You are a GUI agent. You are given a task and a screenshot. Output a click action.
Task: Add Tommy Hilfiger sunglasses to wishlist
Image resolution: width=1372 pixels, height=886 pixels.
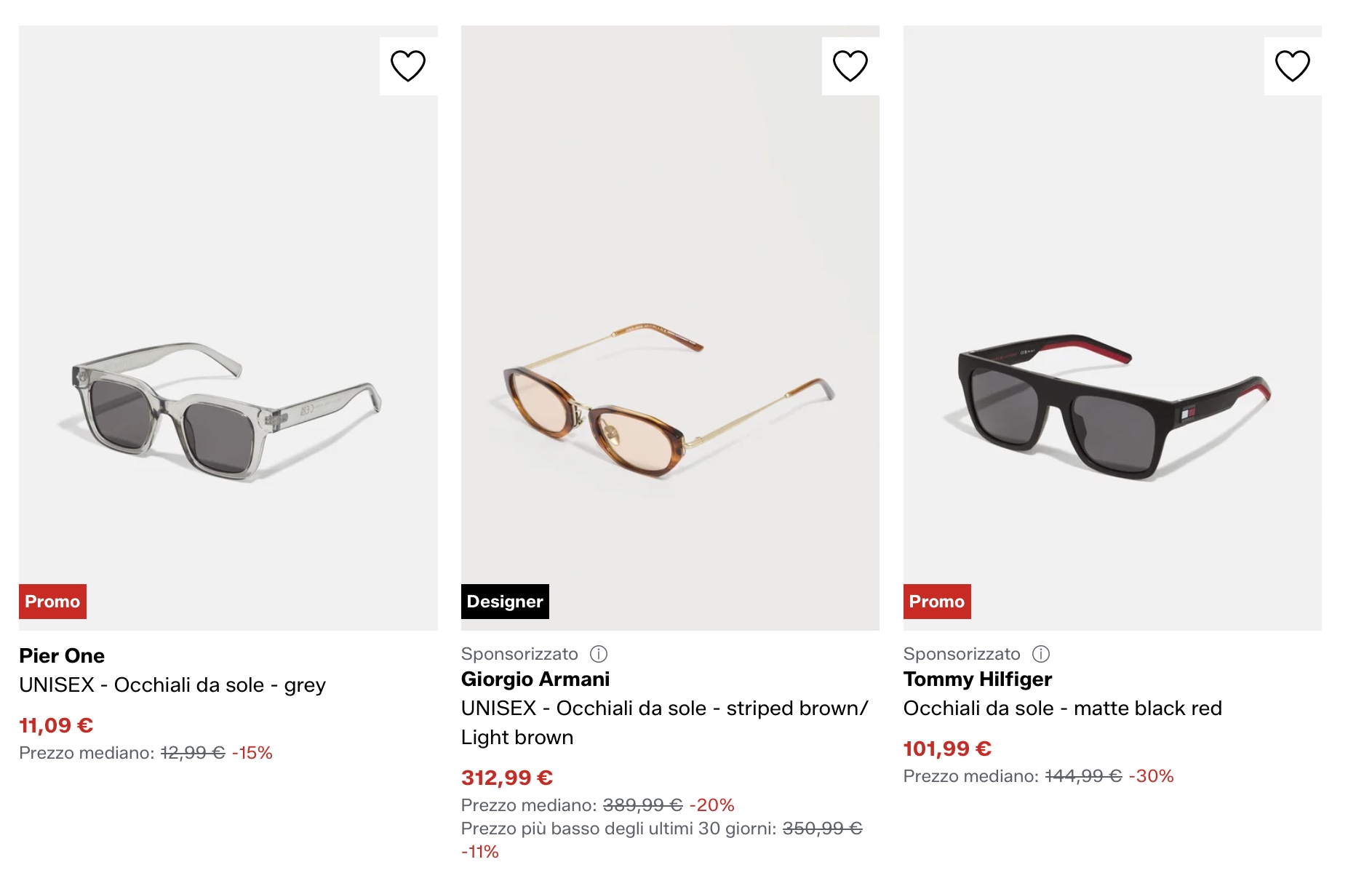1293,66
